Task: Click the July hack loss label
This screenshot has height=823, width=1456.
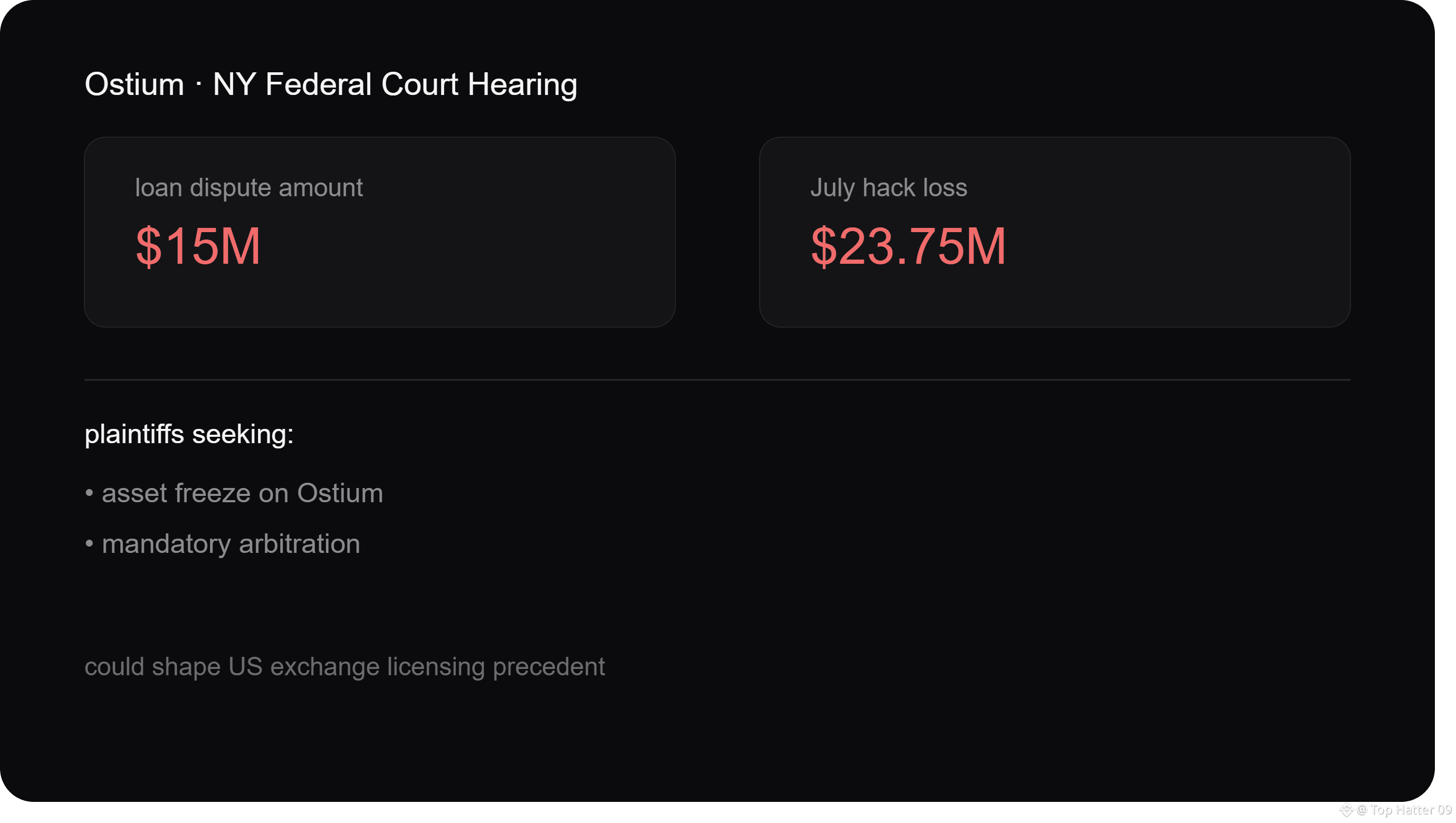Action: coord(888,188)
